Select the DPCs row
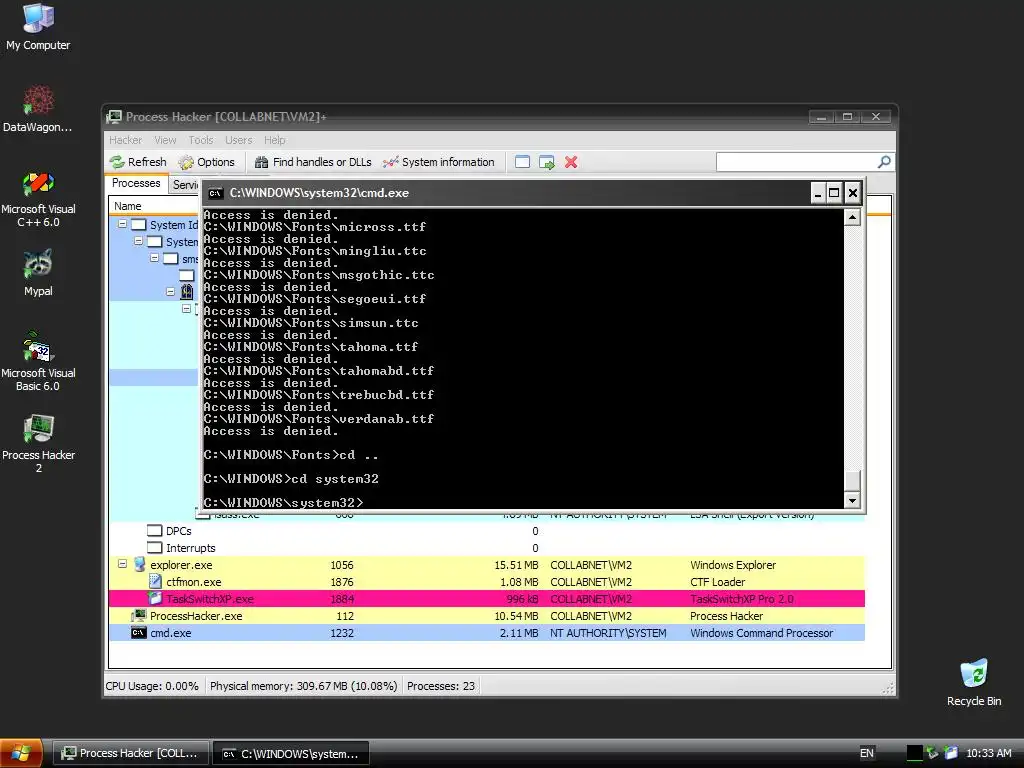 pyautogui.click(x=487, y=531)
